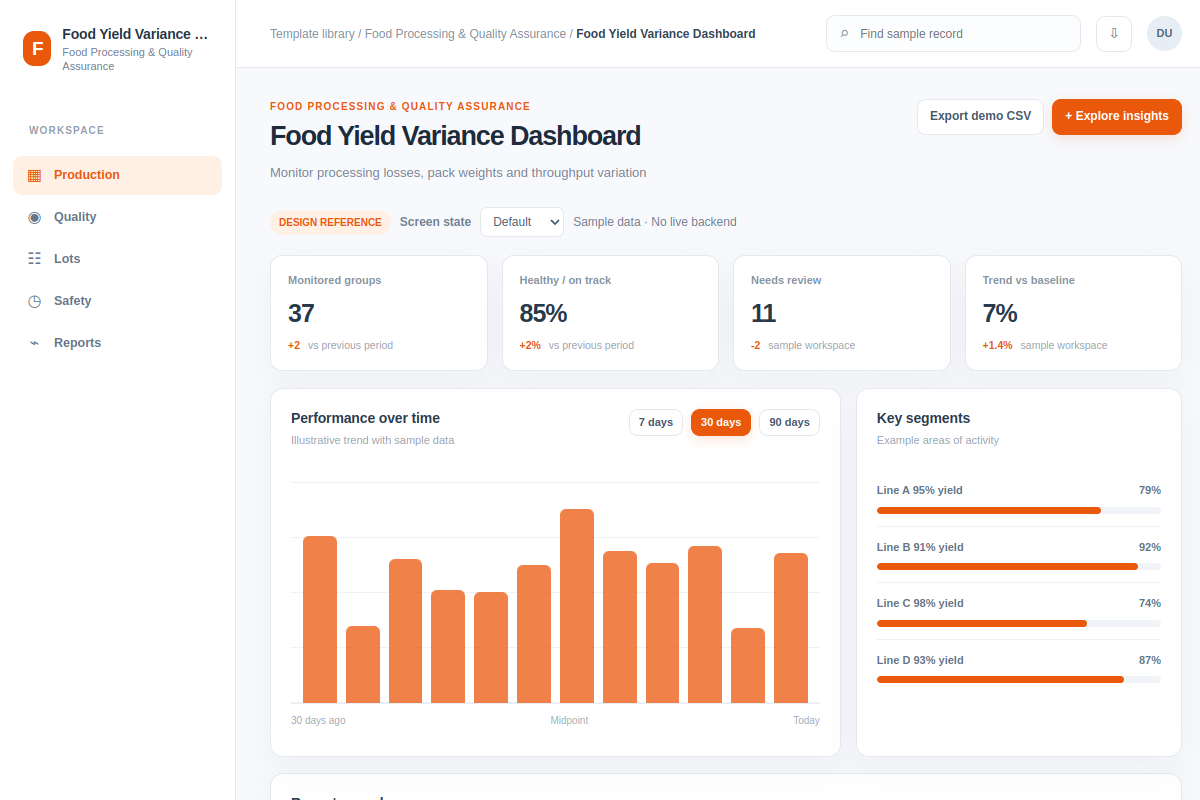
Task: Click the tallest bar in the chart
Action: click(x=577, y=606)
